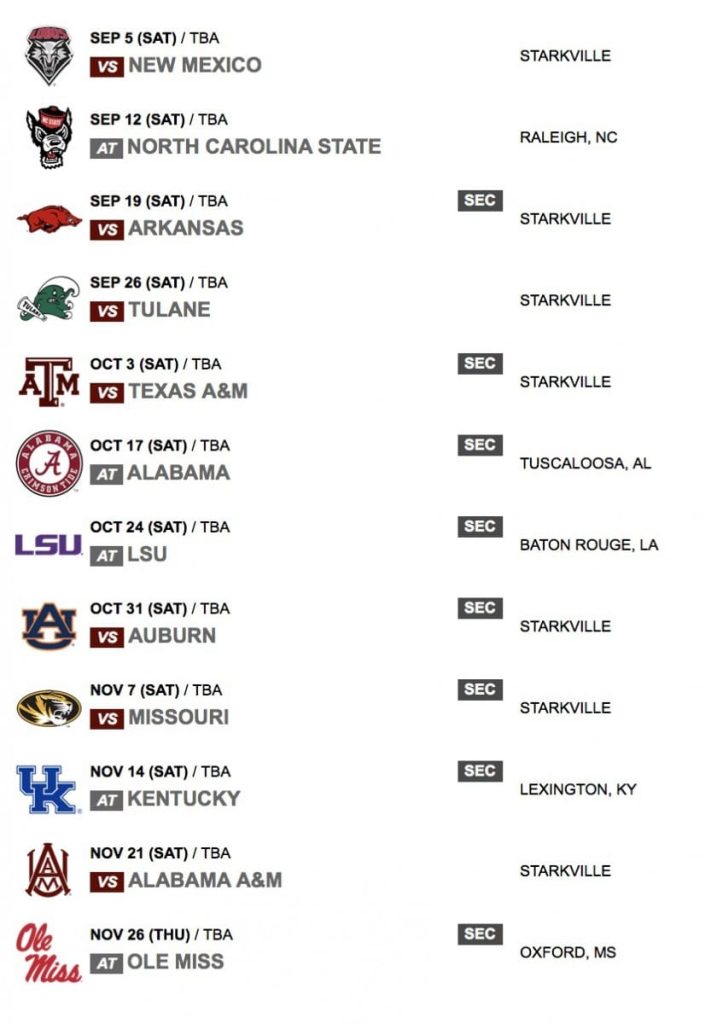Select the KENTUCKY opponent name

183,799
